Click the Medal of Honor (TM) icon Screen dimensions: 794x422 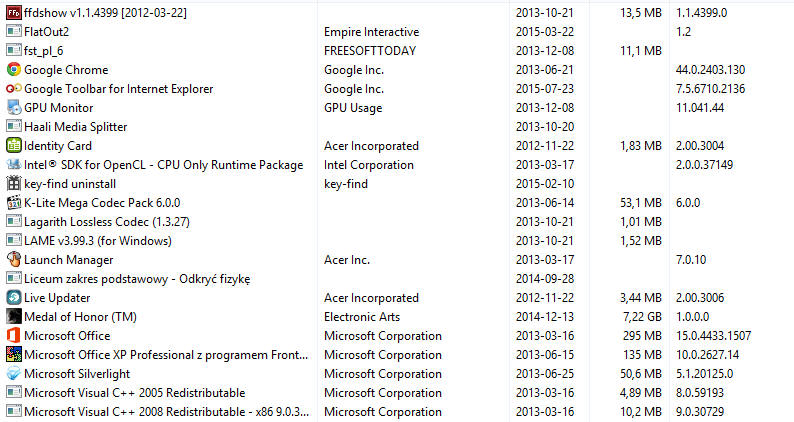(14, 317)
